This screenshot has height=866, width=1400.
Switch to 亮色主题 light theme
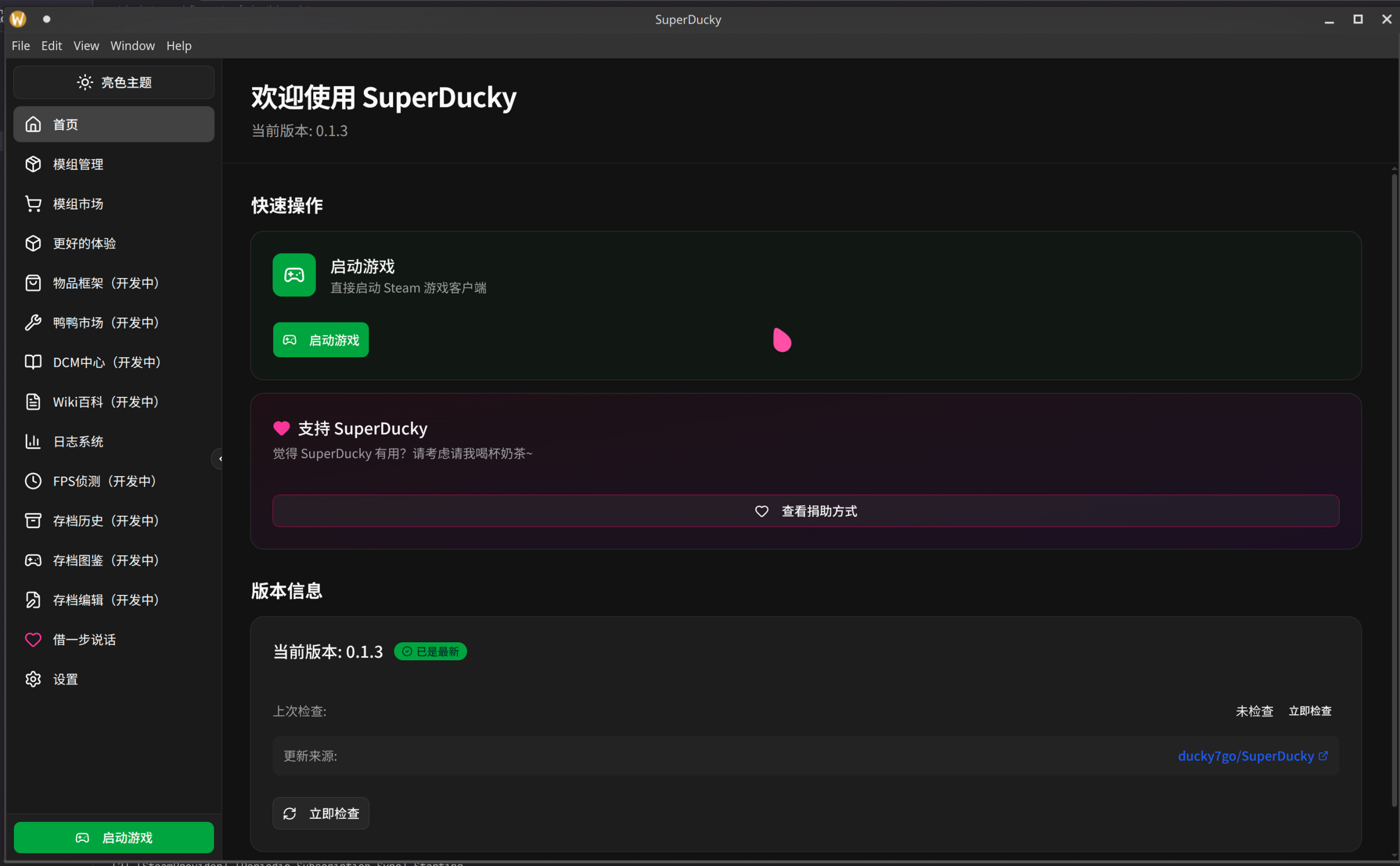114,82
